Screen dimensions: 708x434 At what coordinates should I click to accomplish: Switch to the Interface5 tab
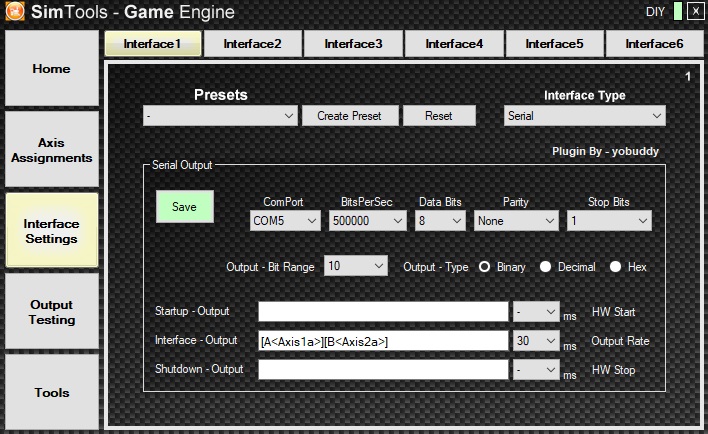[554, 44]
